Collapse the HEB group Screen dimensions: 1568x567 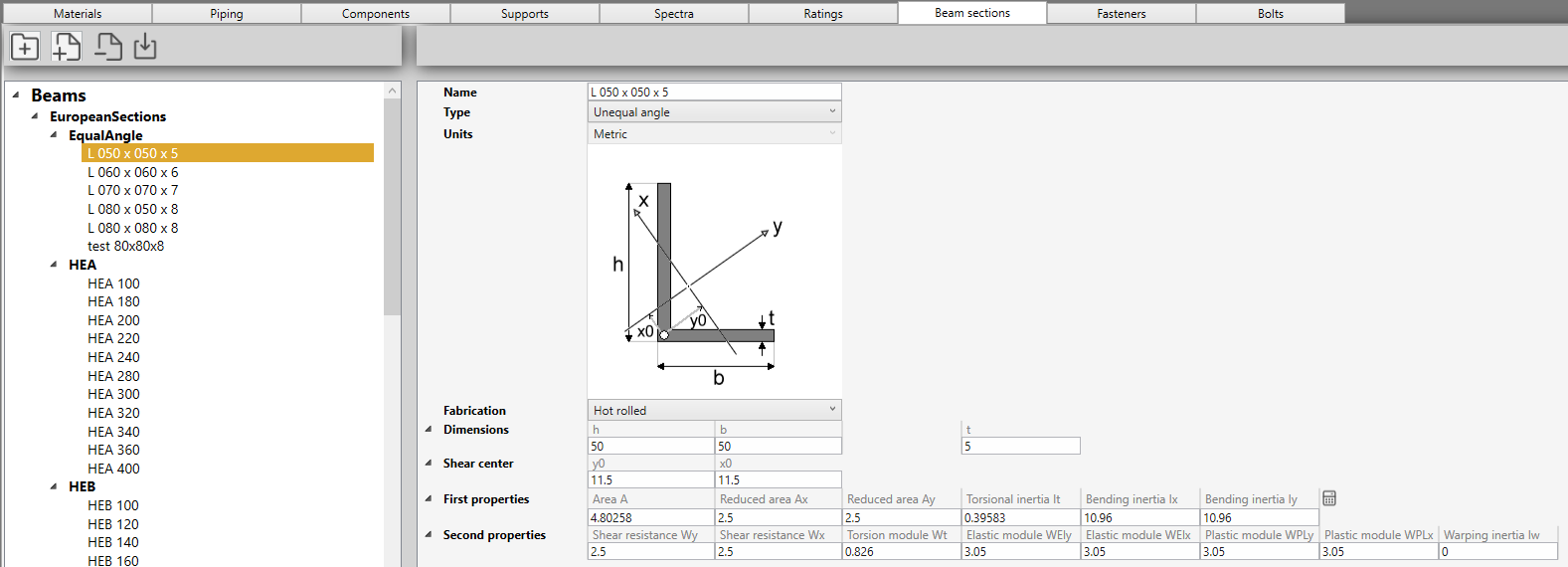click(54, 486)
